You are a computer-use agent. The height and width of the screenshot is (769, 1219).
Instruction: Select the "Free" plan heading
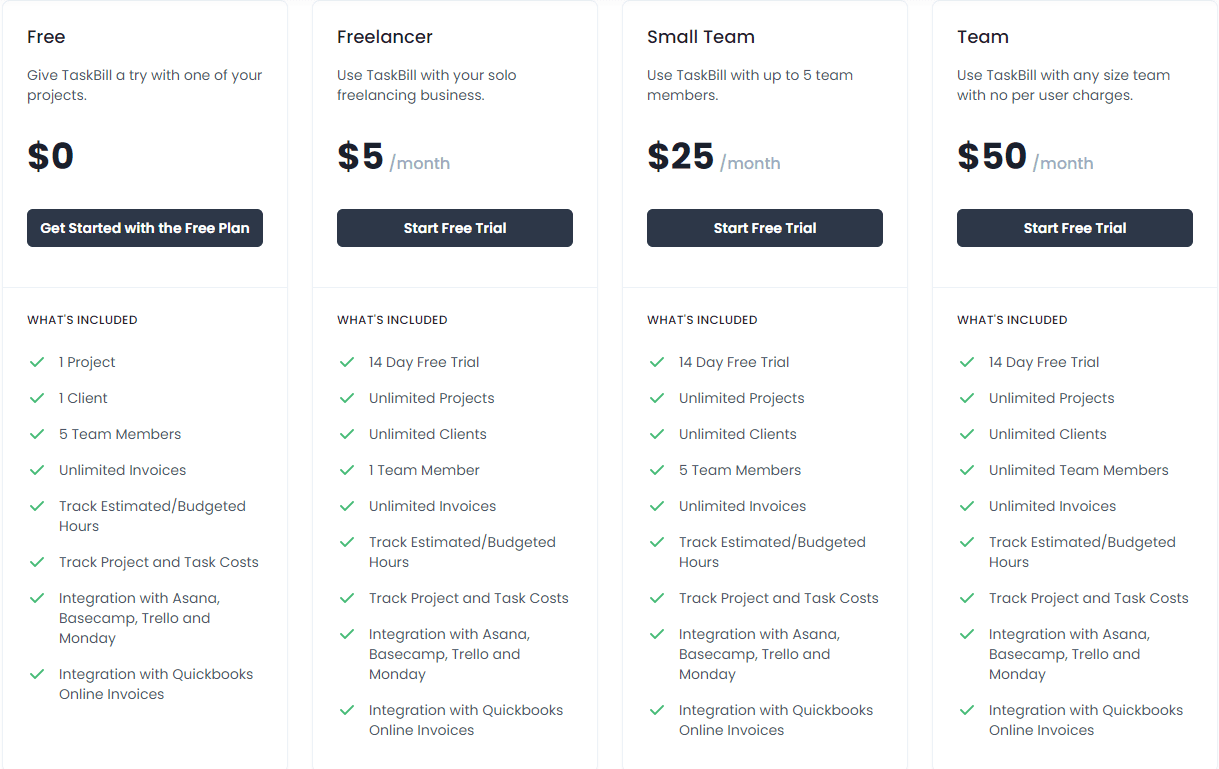(46, 37)
